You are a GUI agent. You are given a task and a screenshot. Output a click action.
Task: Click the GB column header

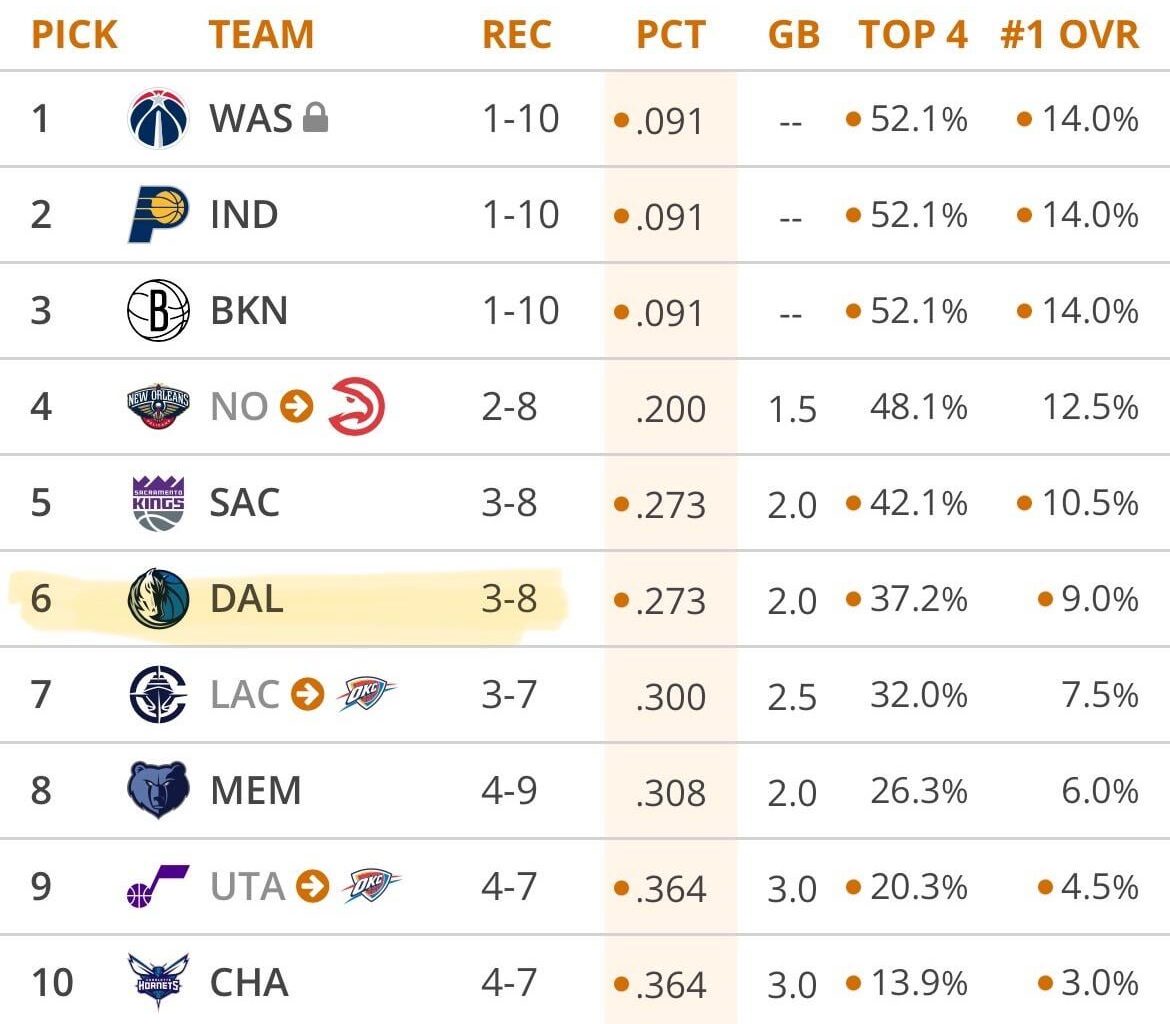pos(793,35)
